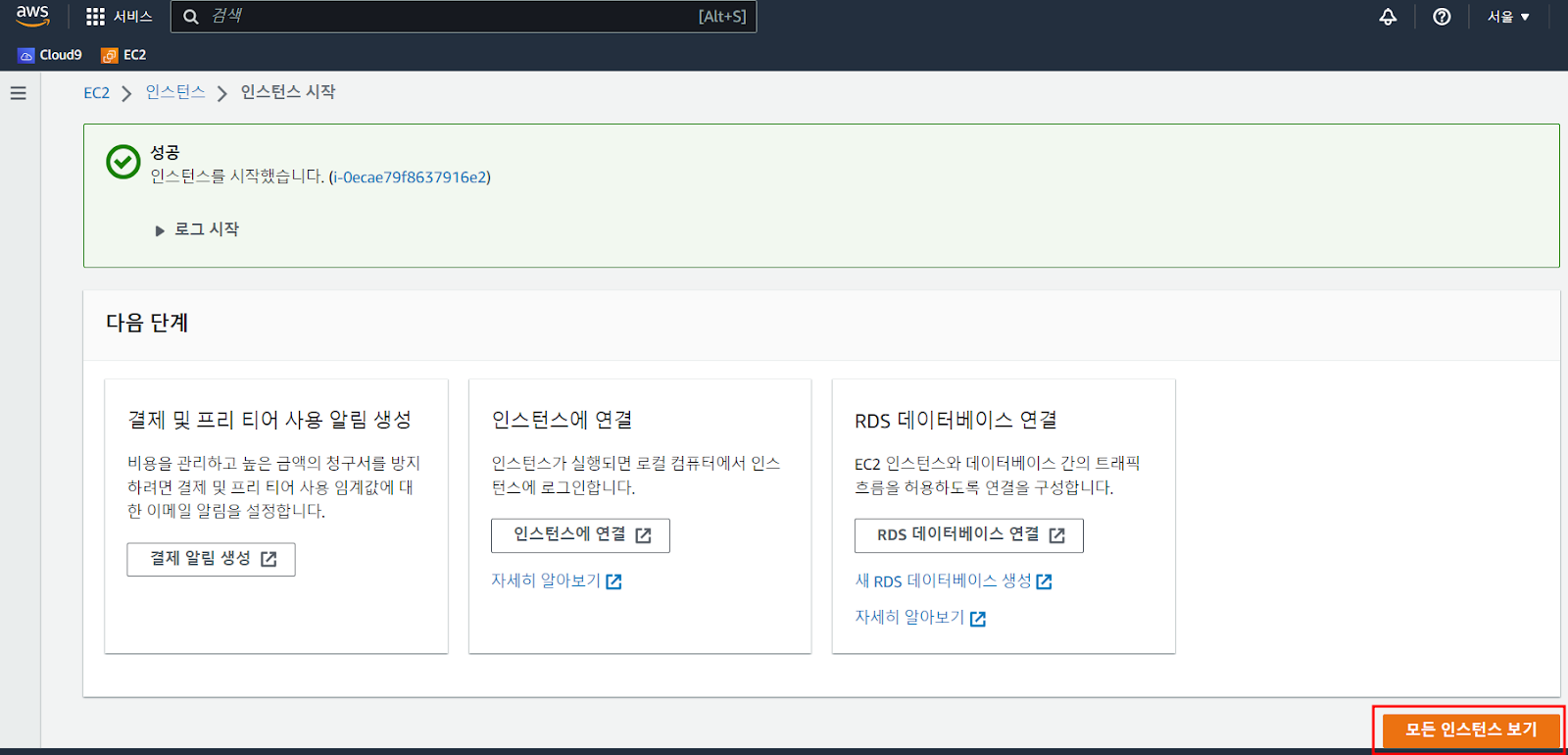Click the 결제 및 프리 티어 사용 알림 생성 title
This screenshot has height=755, width=1568.
pos(269,420)
